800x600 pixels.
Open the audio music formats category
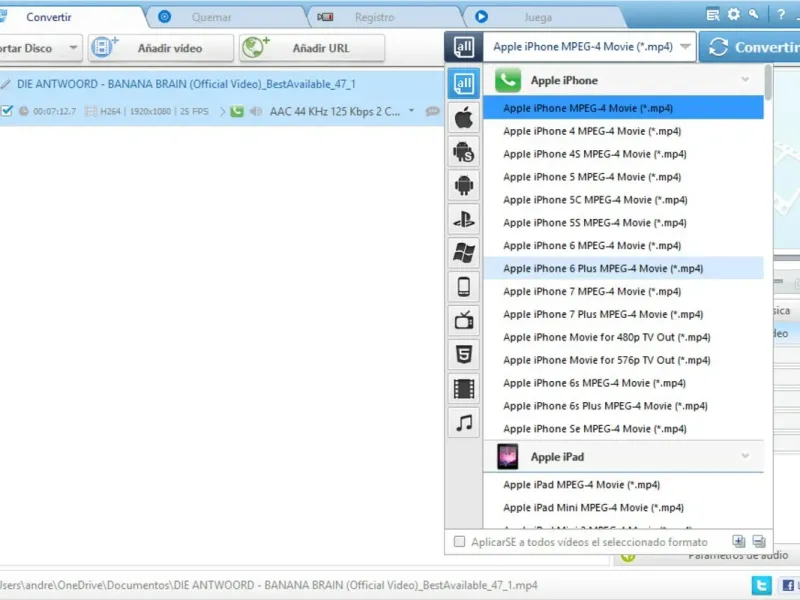(x=464, y=422)
